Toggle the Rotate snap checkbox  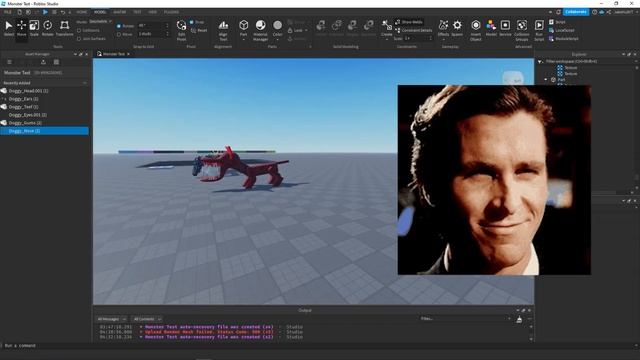tap(119, 26)
